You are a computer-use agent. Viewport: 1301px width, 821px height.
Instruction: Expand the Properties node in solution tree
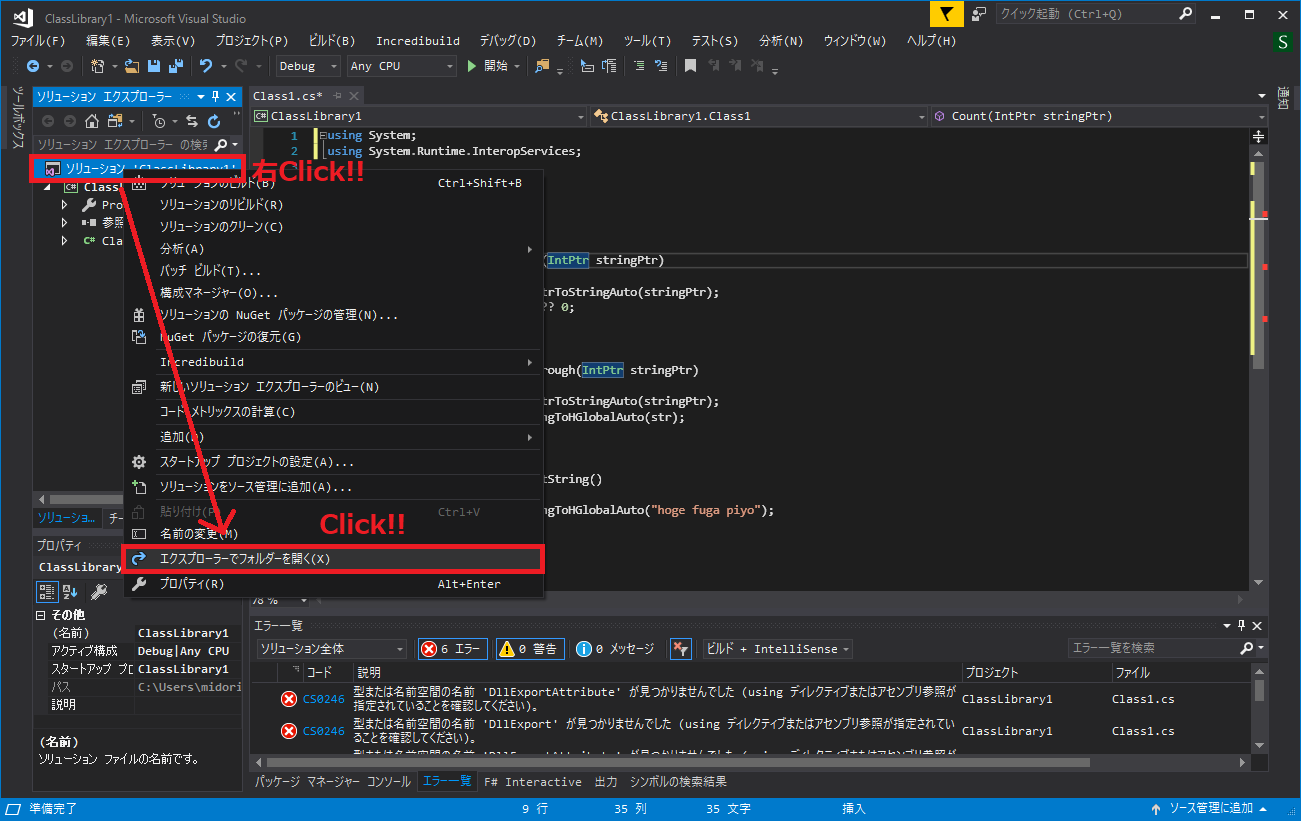pos(65,205)
